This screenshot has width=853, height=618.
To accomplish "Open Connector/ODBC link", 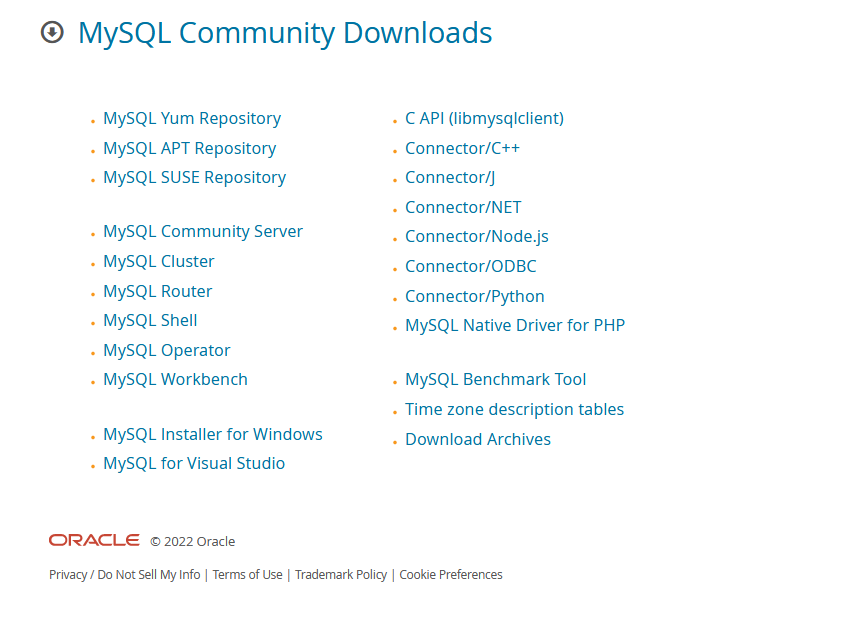I will [x=471, y=266].
